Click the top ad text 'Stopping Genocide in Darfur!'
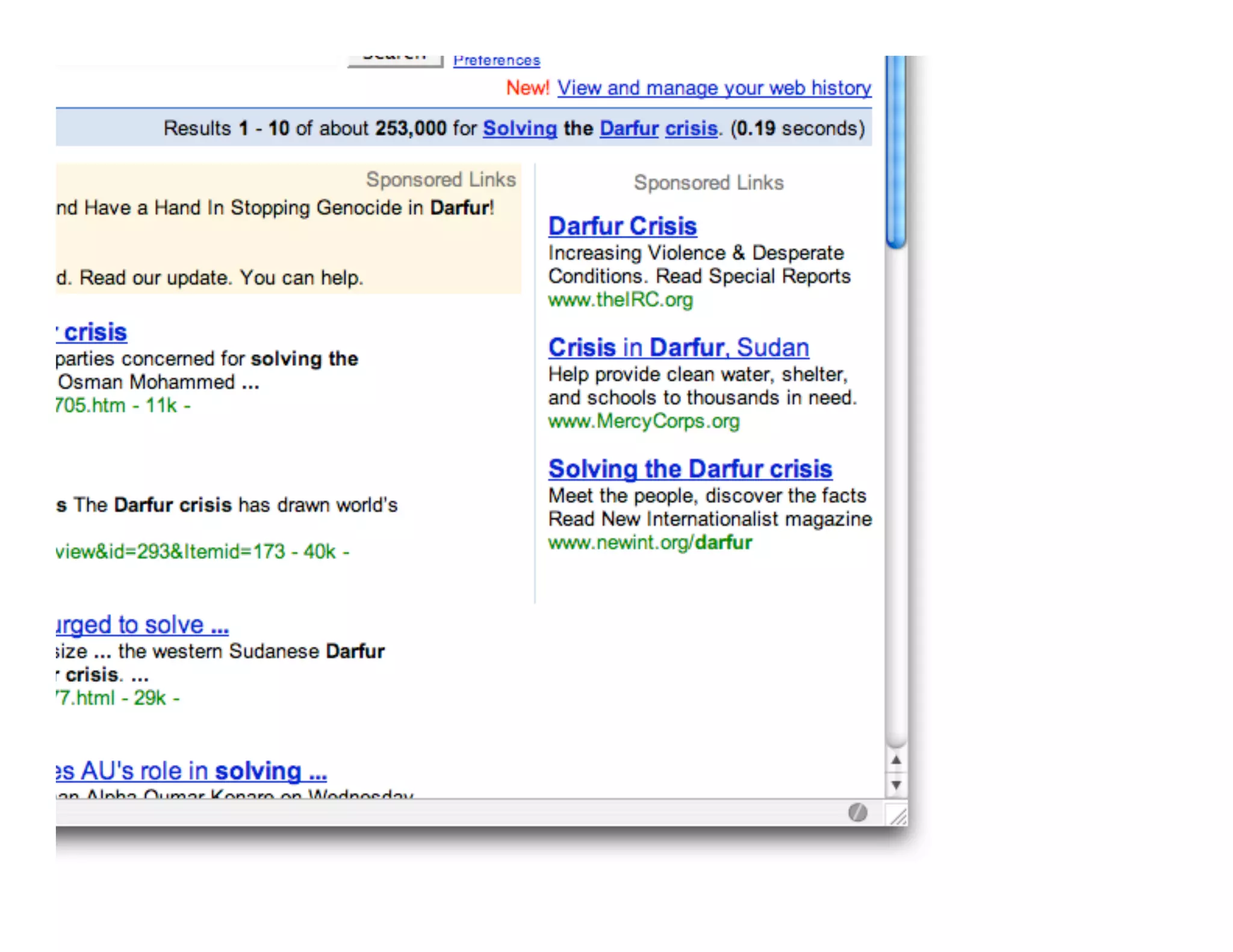This screenshot has height=952, width=1233. point(362,208)
